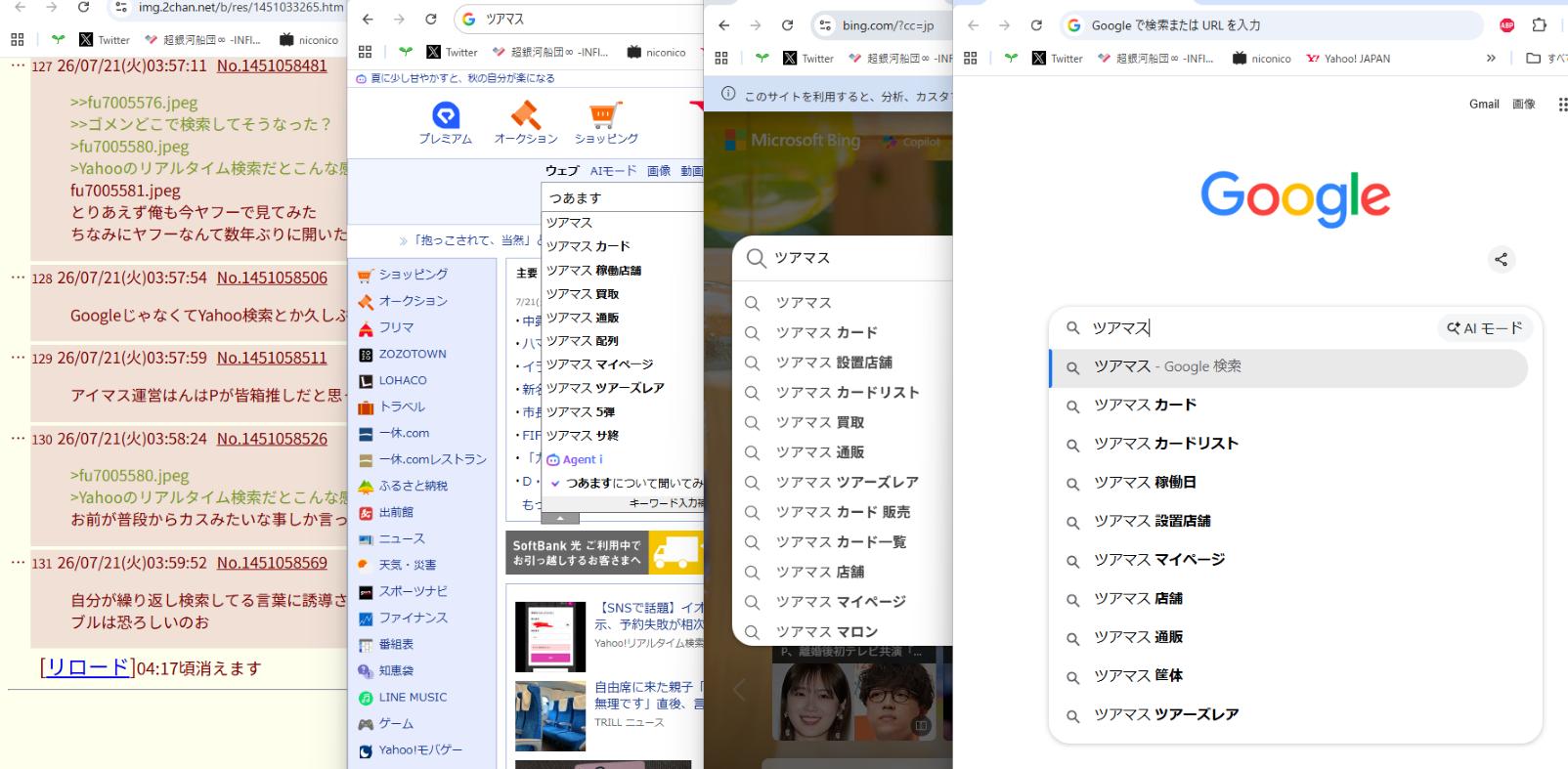Open the Google apps grid icon
Viewport: 1568px width, 769px height.
(1561, 104)
